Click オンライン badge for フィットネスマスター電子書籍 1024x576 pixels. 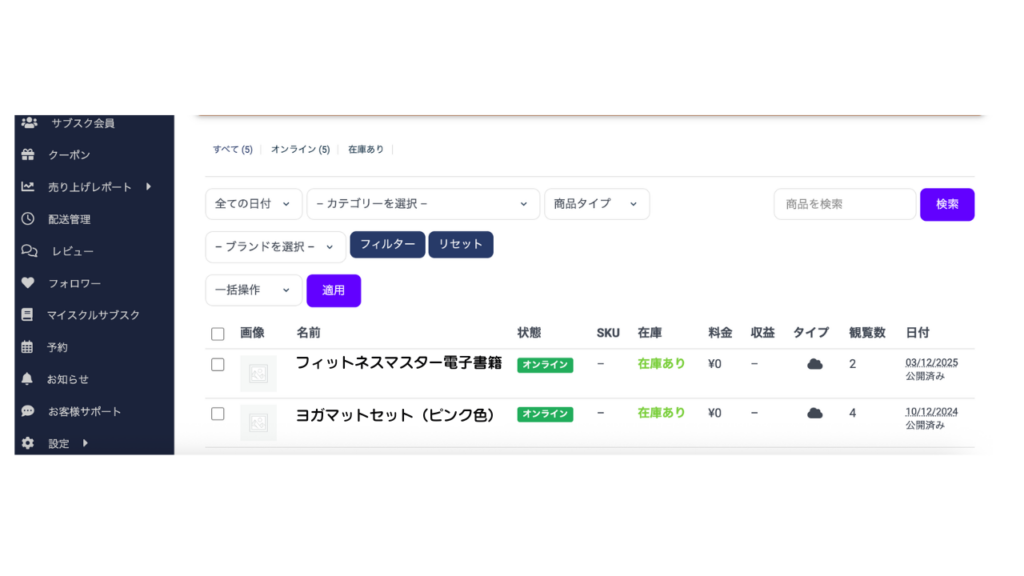(x=545, y=365)
